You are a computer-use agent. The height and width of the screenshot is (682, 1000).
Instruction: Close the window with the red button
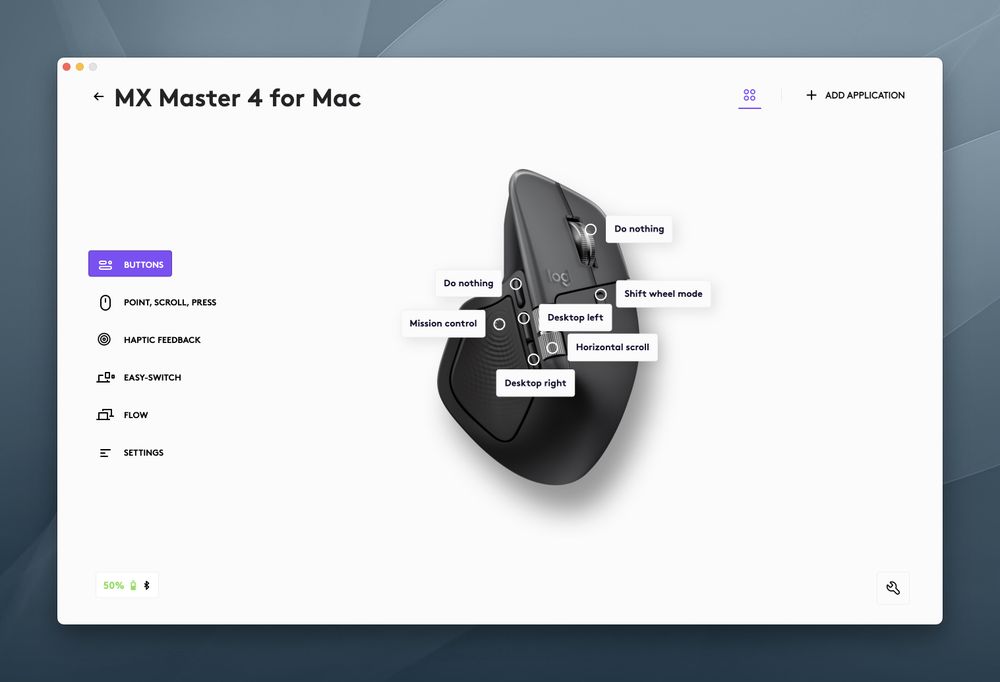[66, 66]
